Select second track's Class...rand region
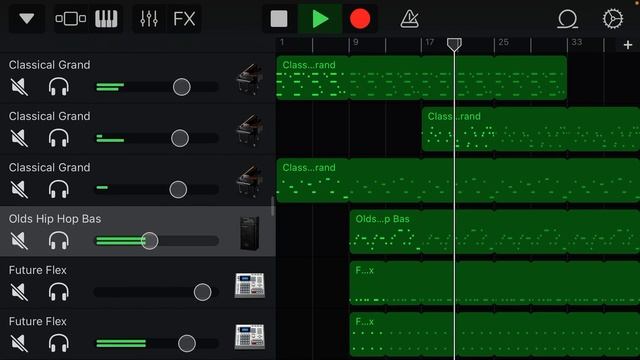Image resolution: width=640 pixels, height=360 pixels. pos(531,129)
